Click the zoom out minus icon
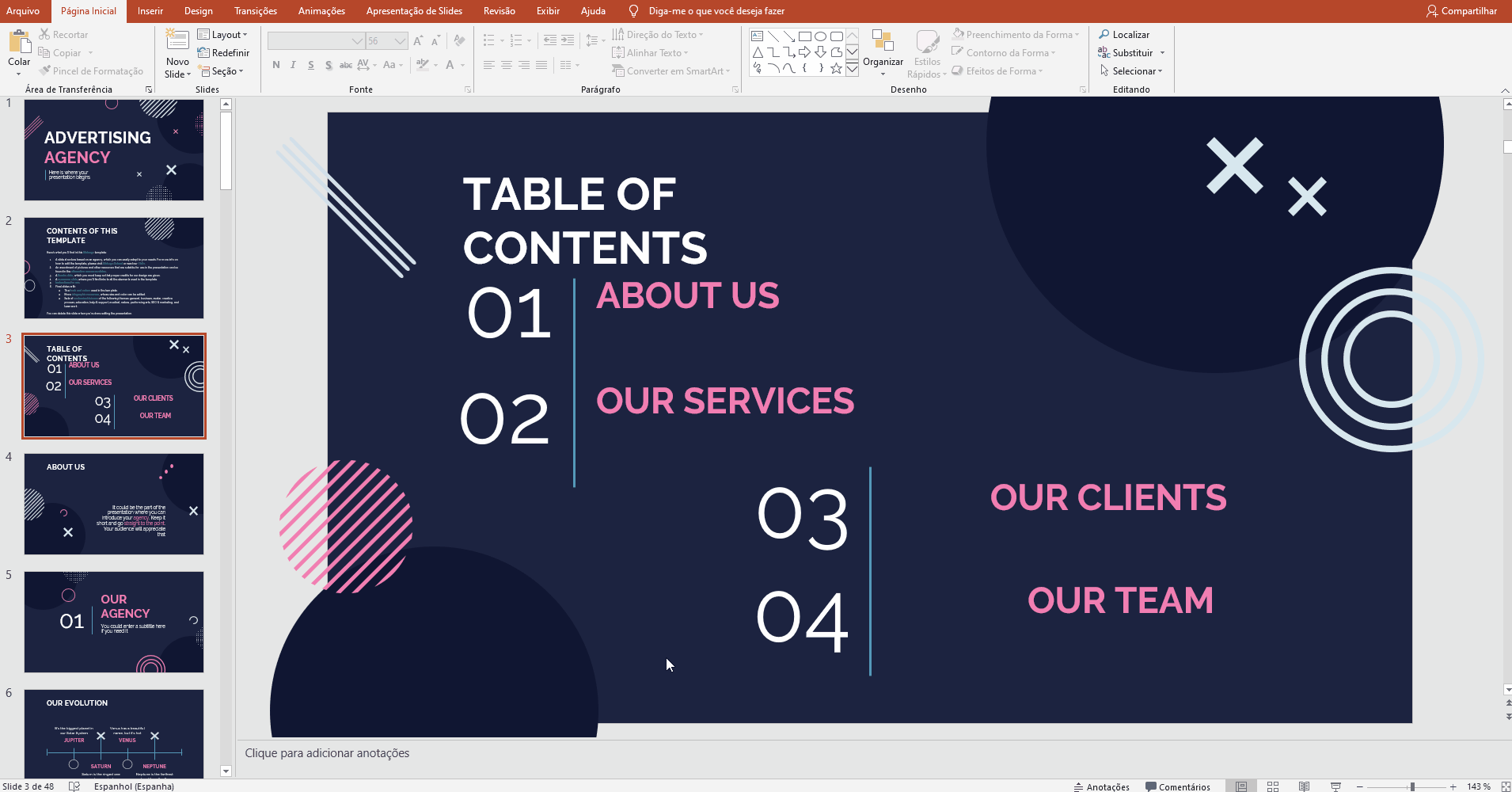The image size is (1512, 792). pyautogui.click(x=1360, y=786)
